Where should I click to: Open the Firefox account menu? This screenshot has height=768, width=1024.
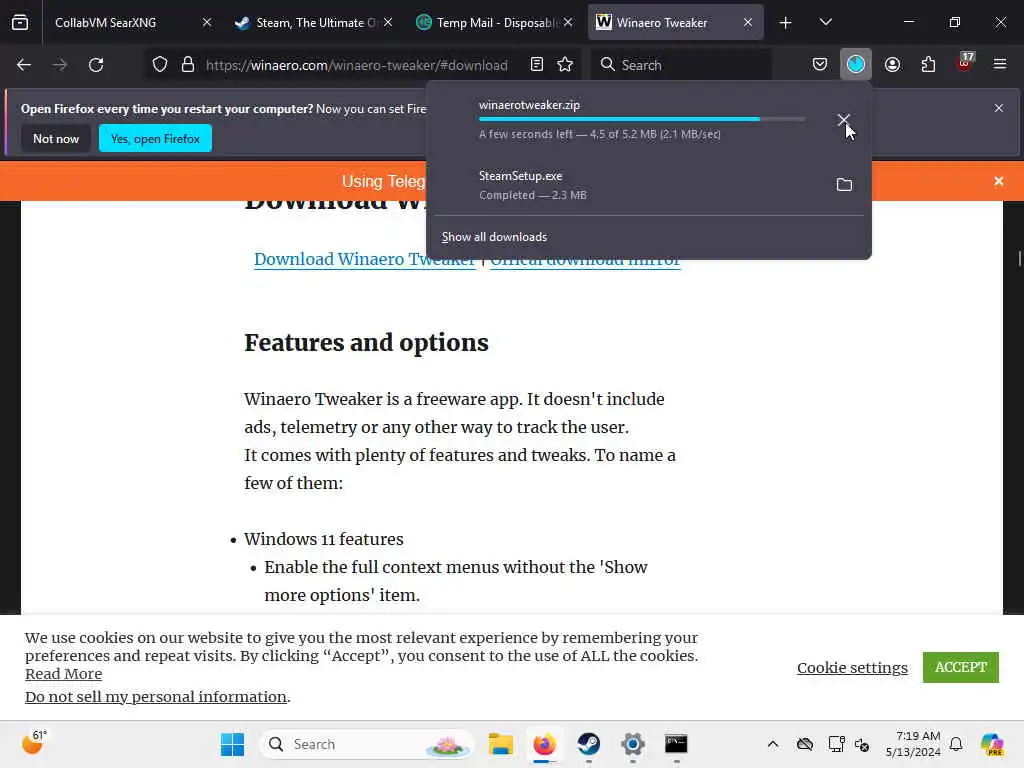pyautogui.click(x=892, y=65)
